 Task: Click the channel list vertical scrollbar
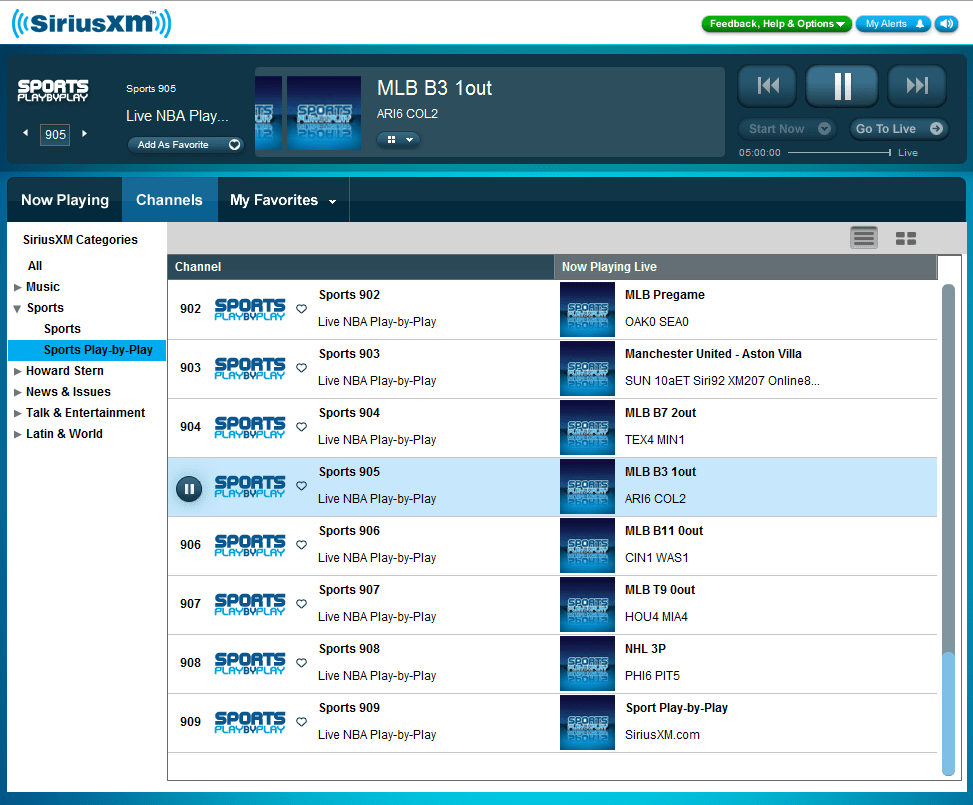948,530
